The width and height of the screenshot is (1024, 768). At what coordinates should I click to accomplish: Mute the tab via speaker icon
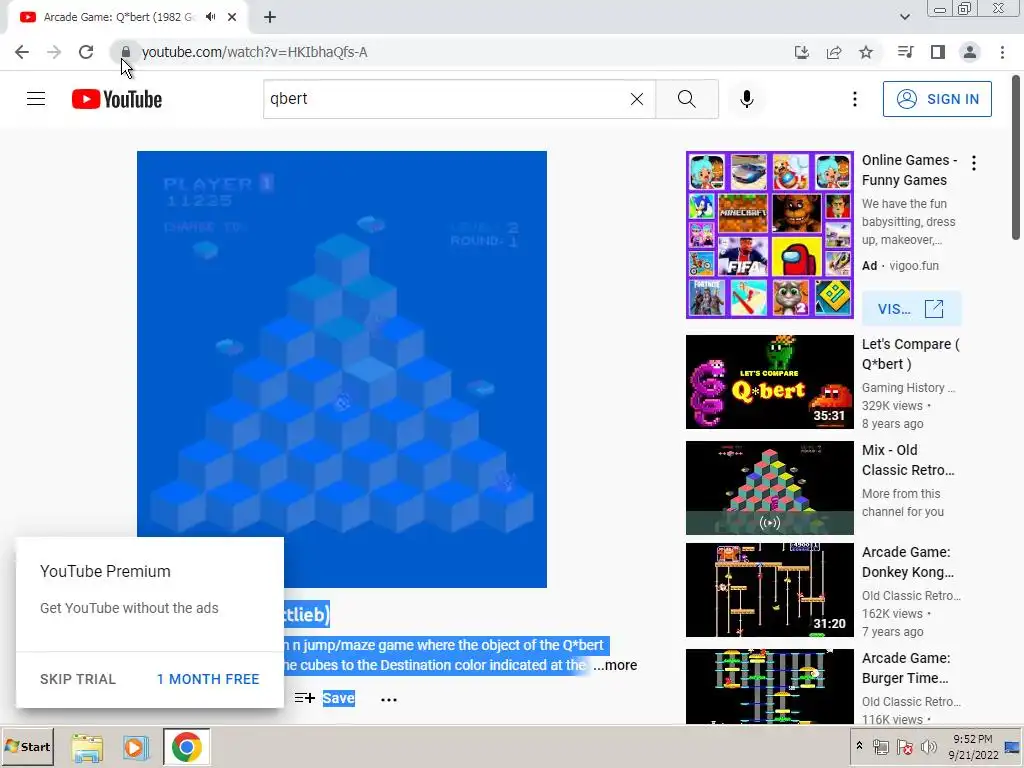pyautogui.click(x=210, y=17)
